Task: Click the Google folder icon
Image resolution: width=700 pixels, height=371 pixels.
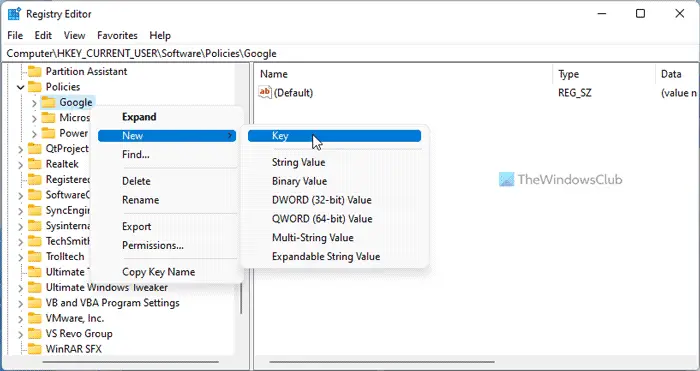Action: 48,102
